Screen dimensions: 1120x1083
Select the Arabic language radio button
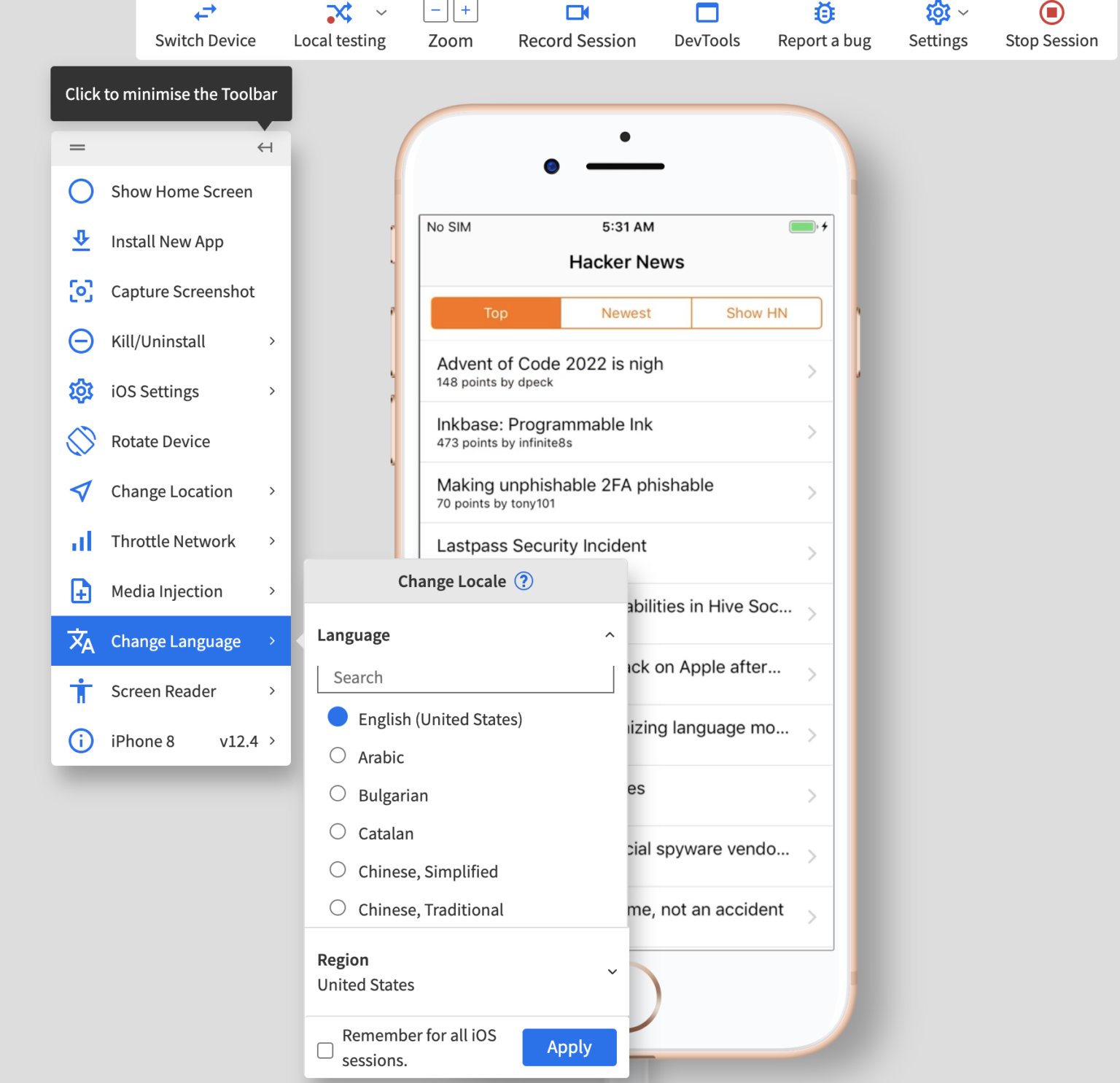tap(338, 756)
